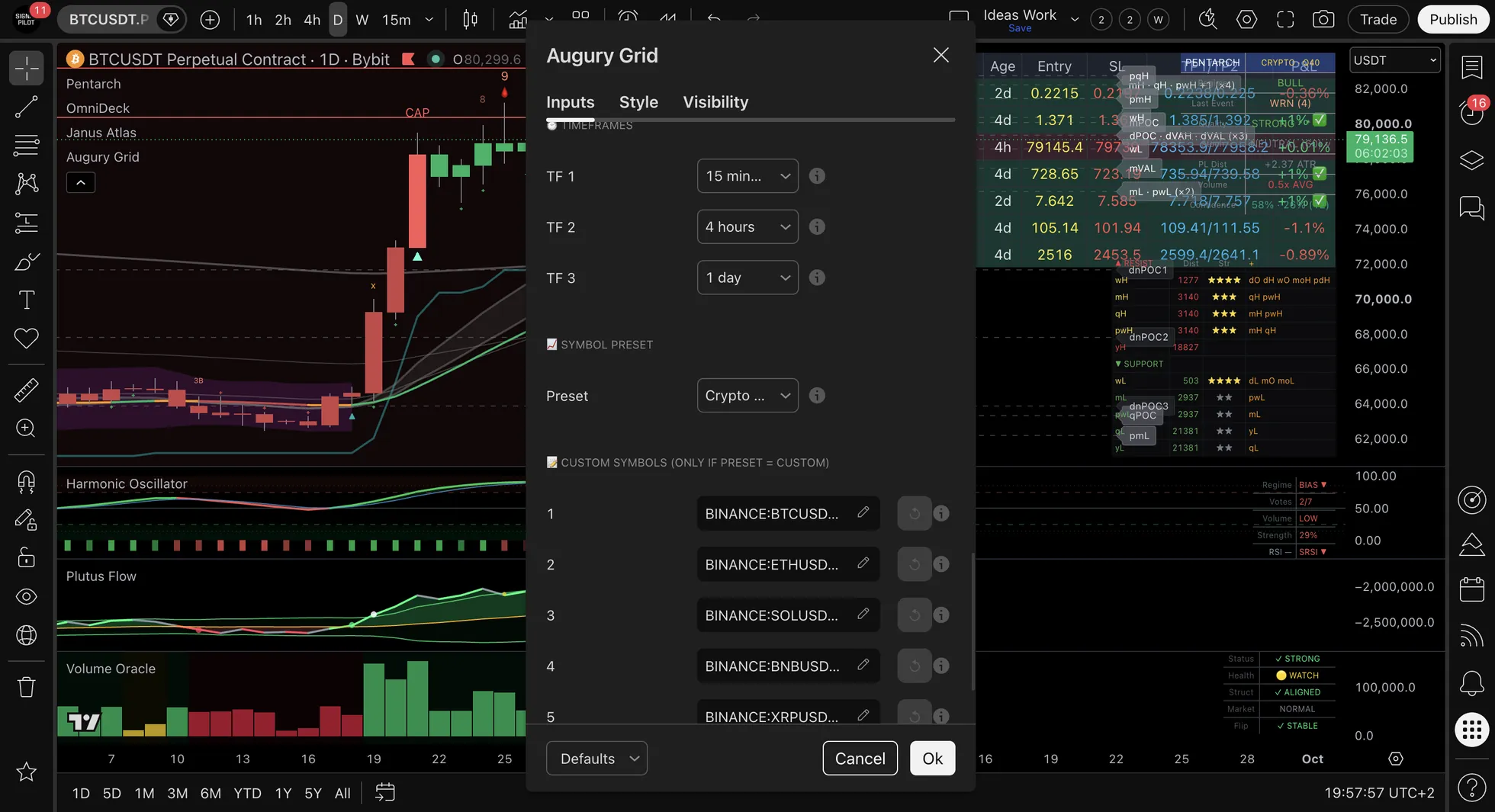
Task: Select the Inputs tab
Action: [x=570, y=102]
